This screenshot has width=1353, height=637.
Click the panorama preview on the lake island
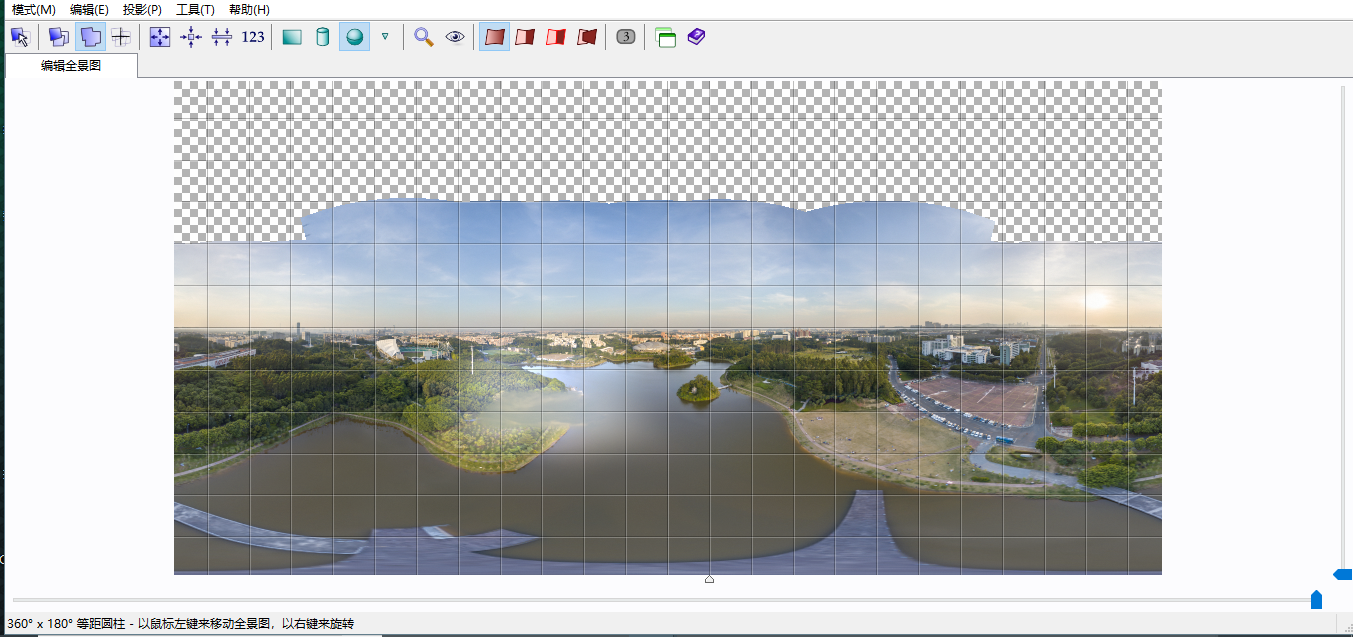(698, 389)
